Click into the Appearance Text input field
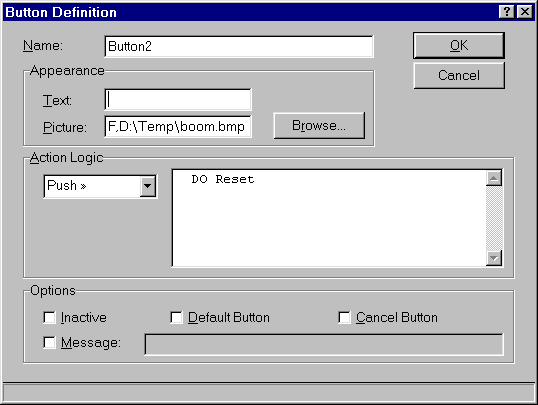 pyautogui.click(x=178, y=100)
